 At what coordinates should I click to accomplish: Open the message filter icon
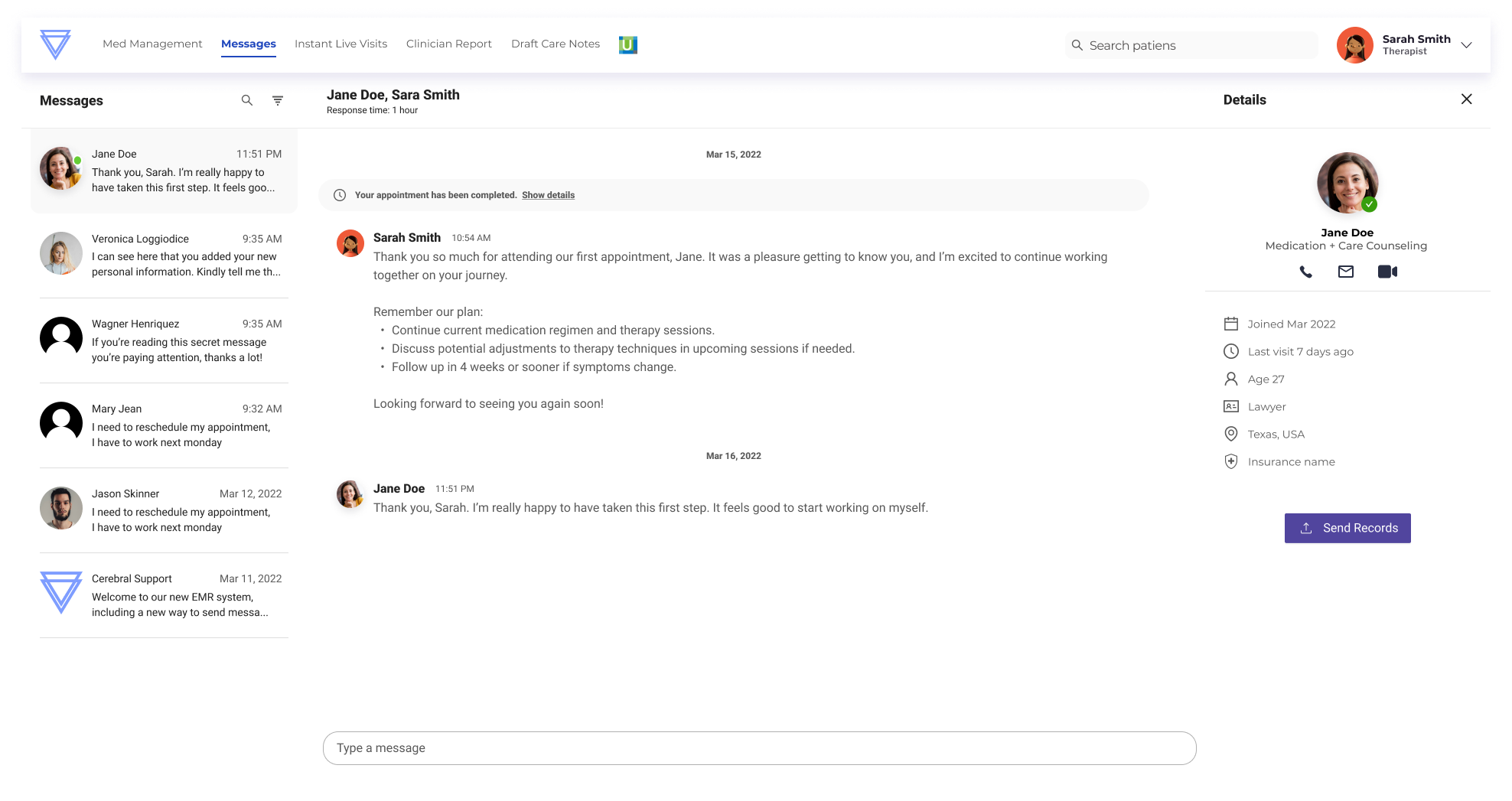pyautogui.click(x=278, y=100)
